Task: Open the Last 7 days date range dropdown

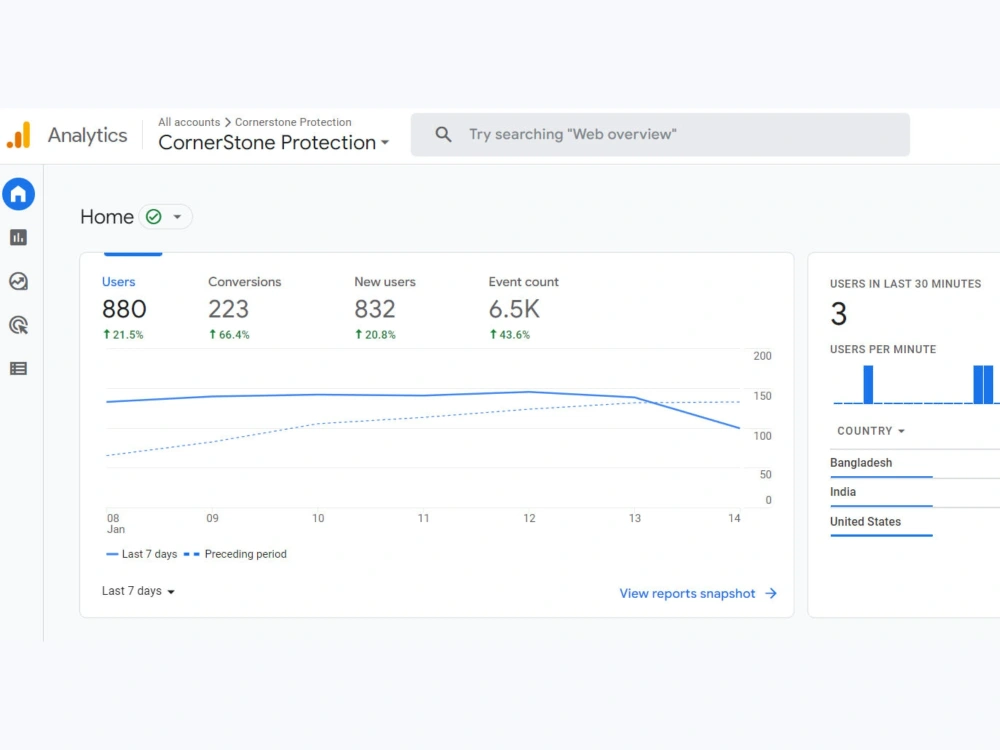Action: (x=138, y=591)
